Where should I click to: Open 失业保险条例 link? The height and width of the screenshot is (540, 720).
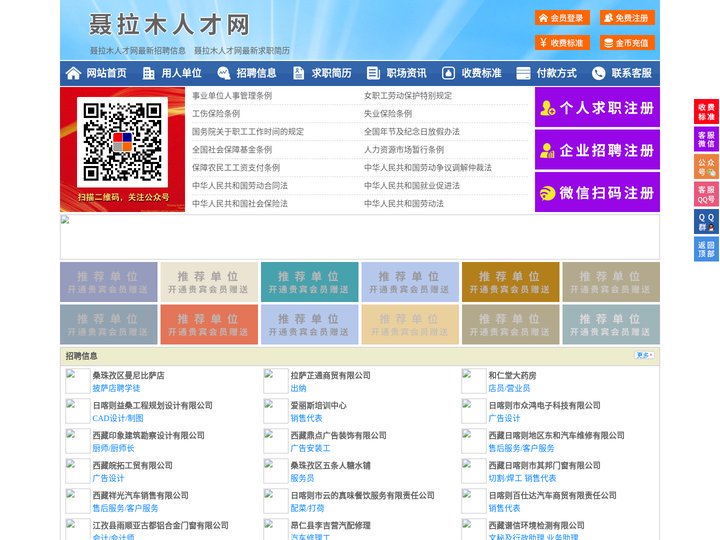pyautogui.click(x=388, y=113)
